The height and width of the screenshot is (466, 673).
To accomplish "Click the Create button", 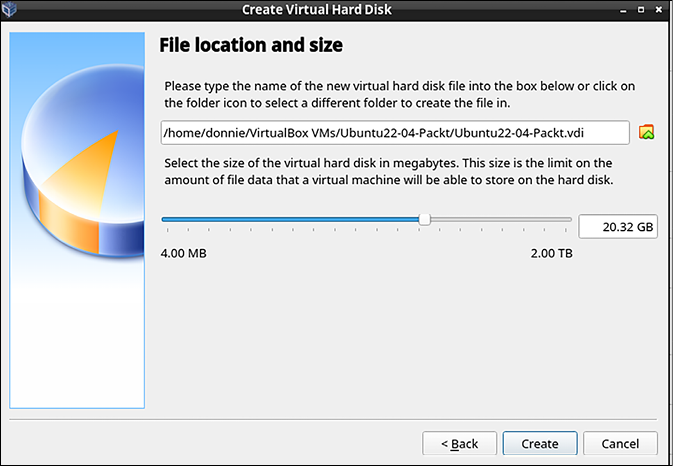I will [x=540, y=443].
